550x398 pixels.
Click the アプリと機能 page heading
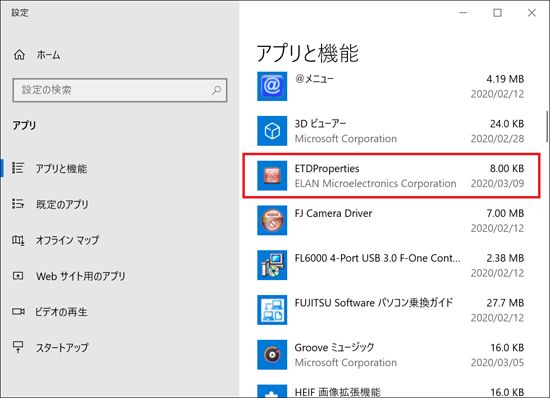308,53
